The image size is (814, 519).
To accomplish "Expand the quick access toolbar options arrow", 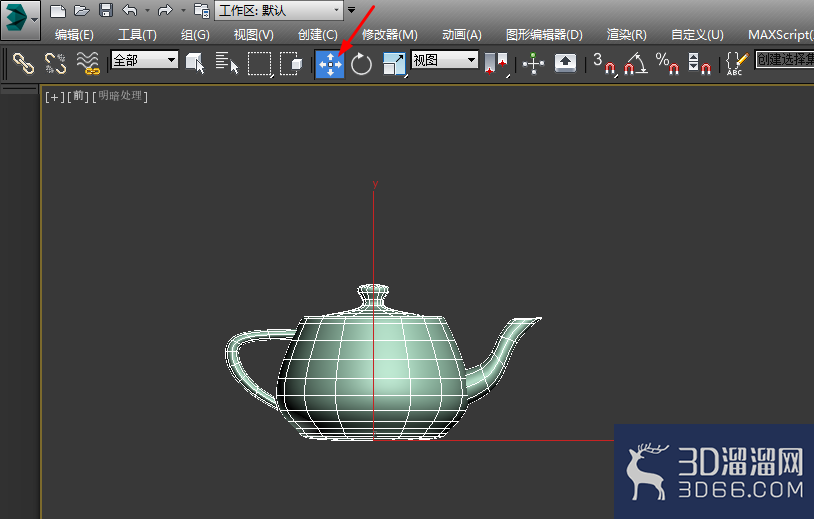I will pos(351,10).
